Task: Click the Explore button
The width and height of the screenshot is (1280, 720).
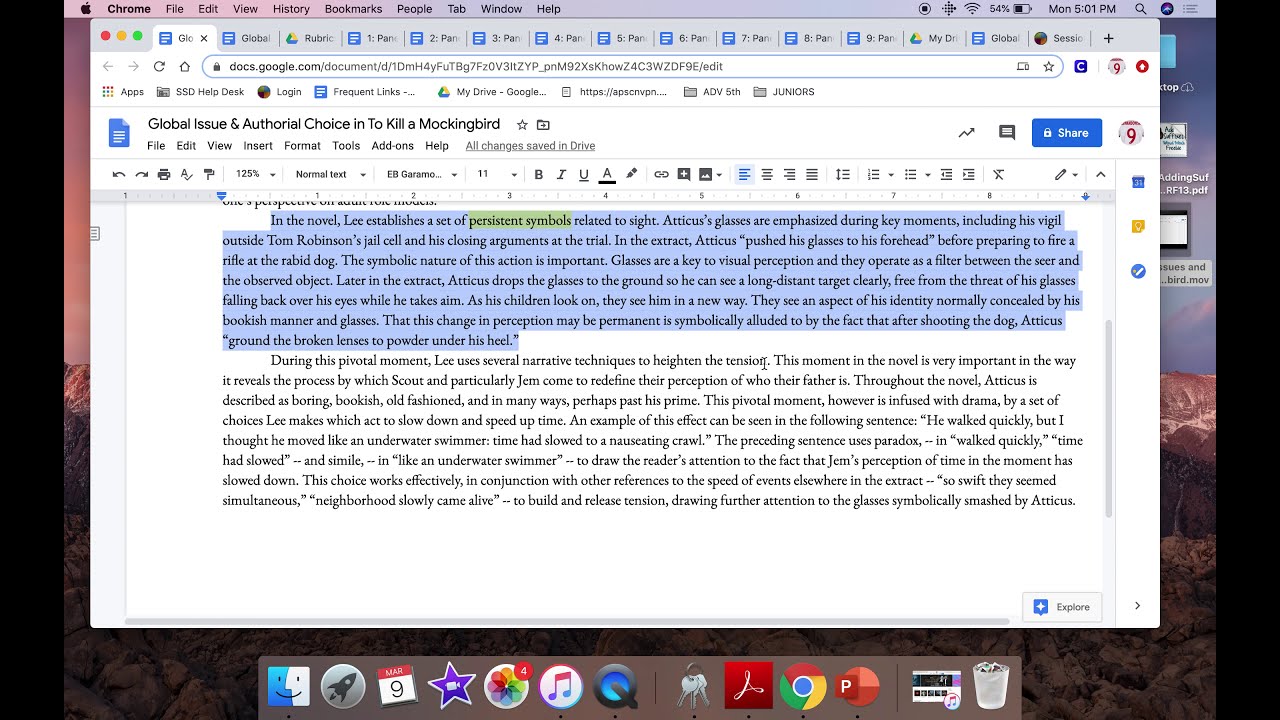Action: point(1062,607)
